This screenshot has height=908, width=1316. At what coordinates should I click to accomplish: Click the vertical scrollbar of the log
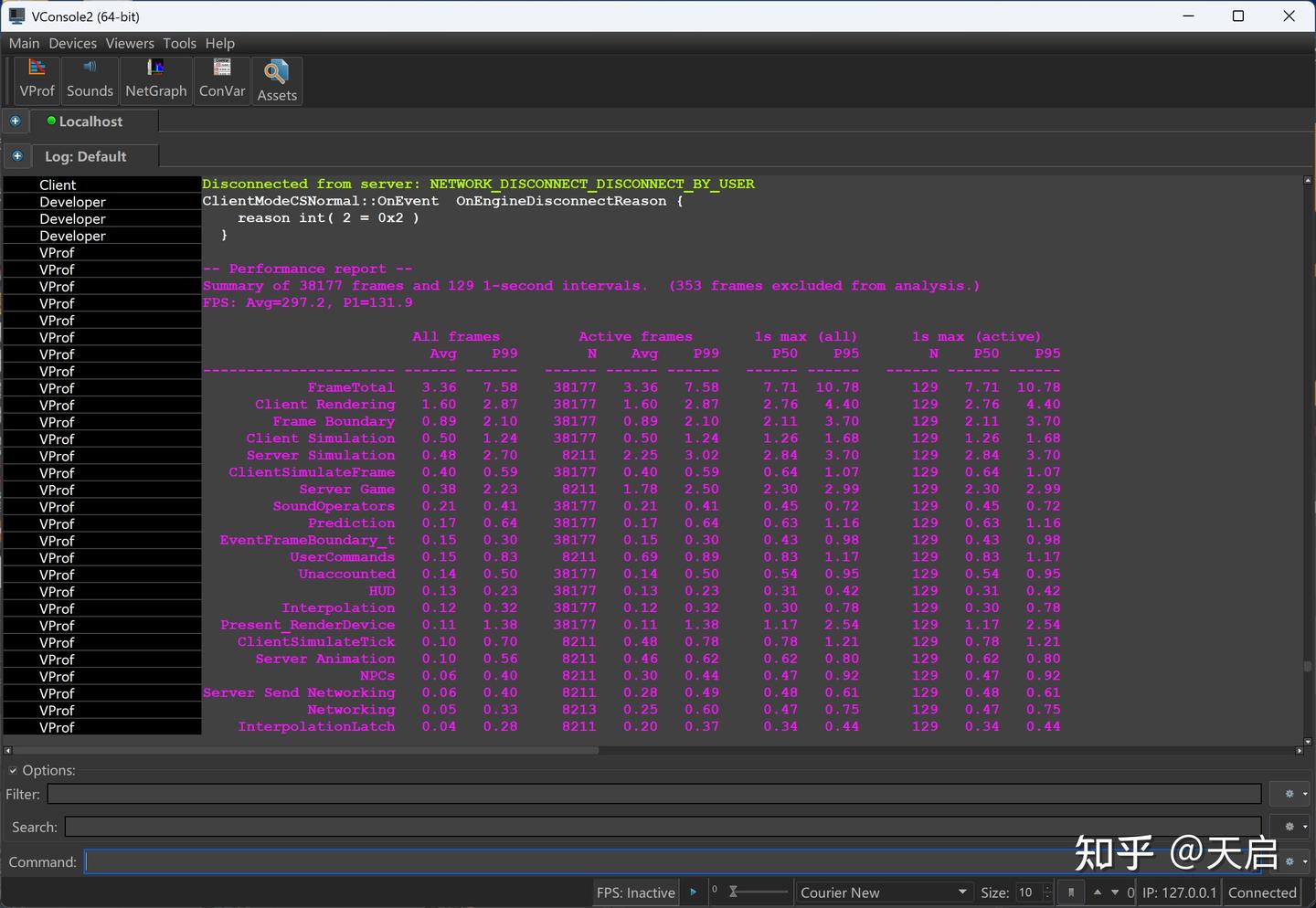click(x=1308, y=667)
